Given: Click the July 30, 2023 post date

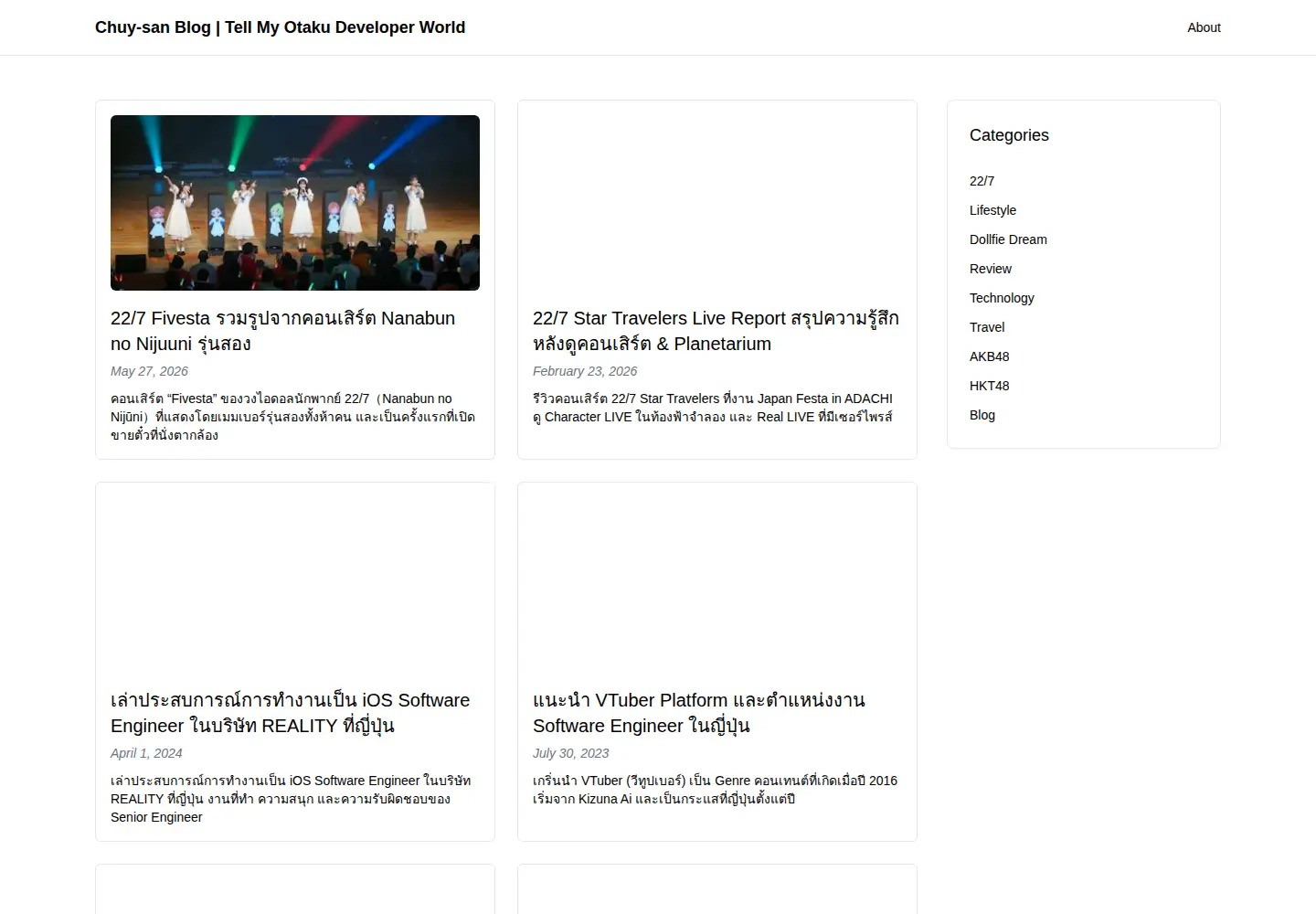Looking at the screenshot, I should [570, 753].
